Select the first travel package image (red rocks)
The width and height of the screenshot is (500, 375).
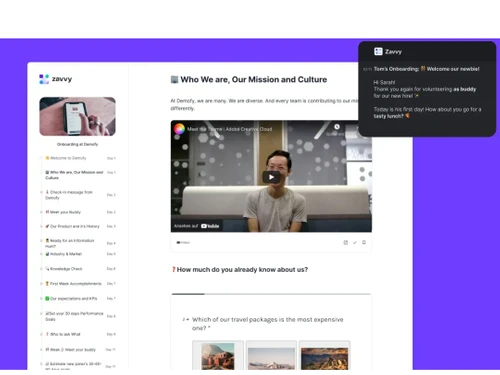[x=218, y=355]
